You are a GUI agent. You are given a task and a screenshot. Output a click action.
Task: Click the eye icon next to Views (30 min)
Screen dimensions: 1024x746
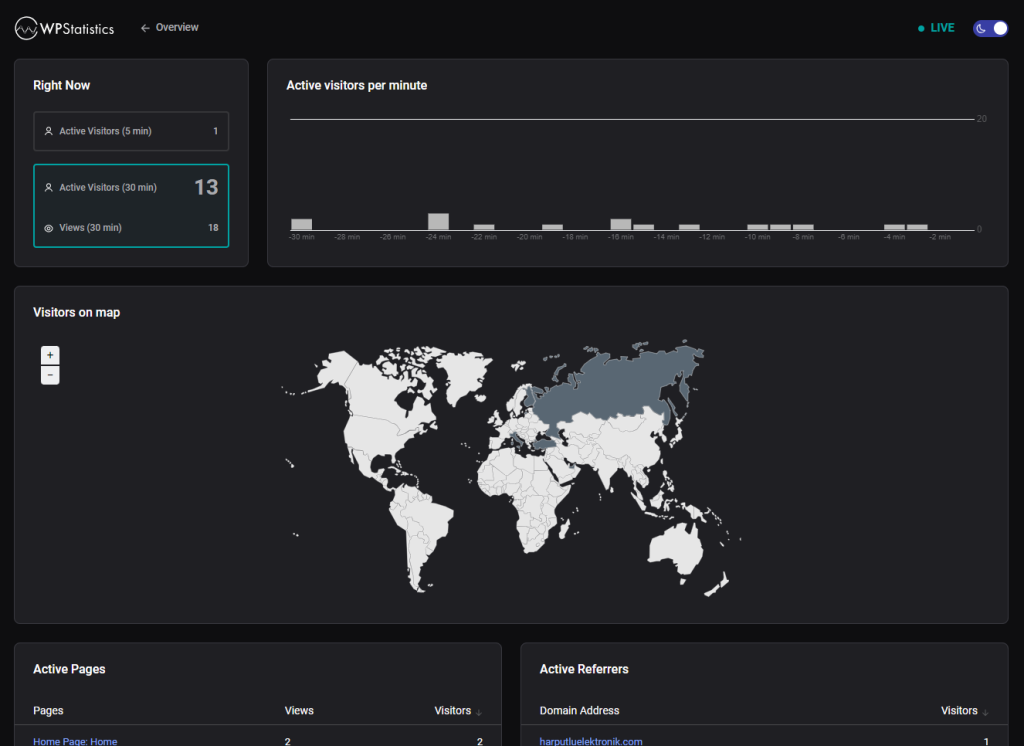pyautogui.click(x=49, y=227)
